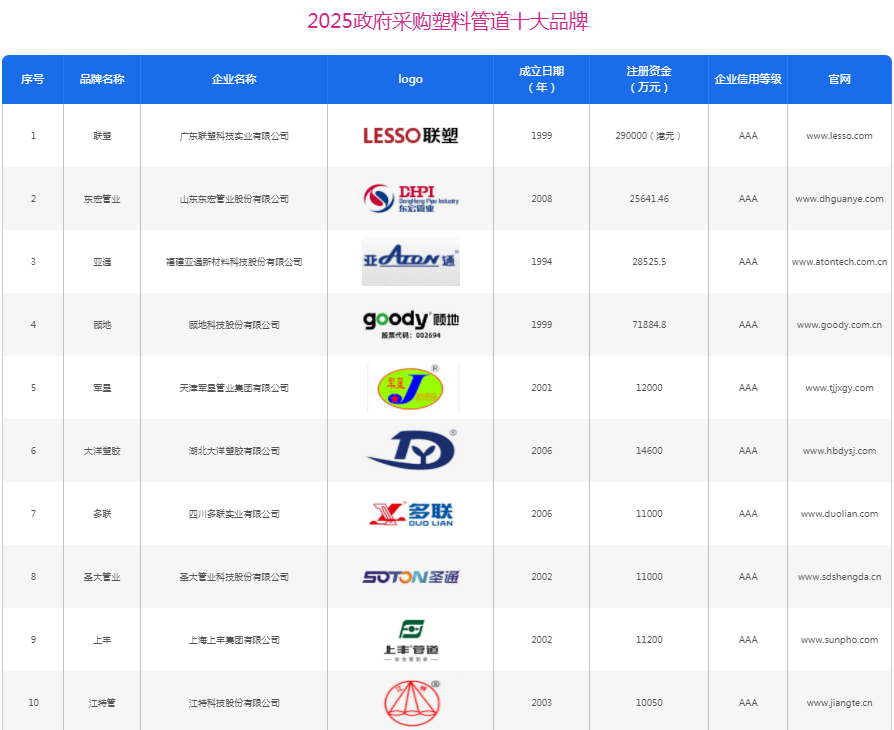Select the 广东联塑科技实业有限公司 company name cell
The width and height of the screenshot is (894, 730).
coord(234,136)
